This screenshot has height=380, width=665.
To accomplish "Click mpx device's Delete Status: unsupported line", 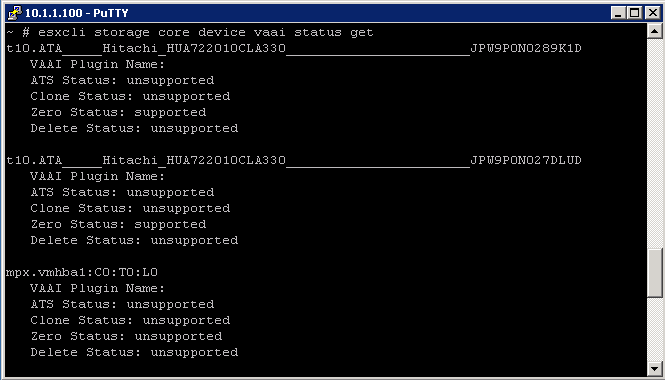I will click(134, 352).
